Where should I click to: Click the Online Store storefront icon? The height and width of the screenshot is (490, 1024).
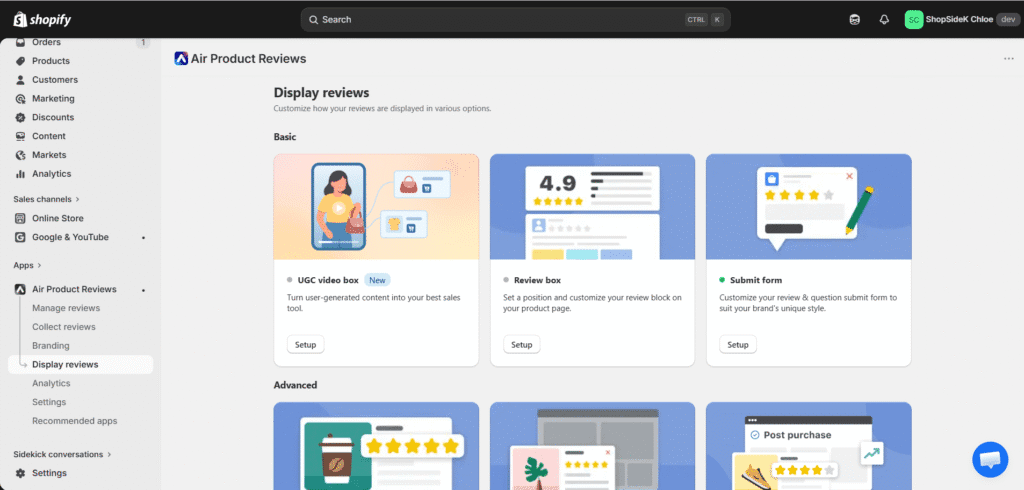[x=20, y=218]
